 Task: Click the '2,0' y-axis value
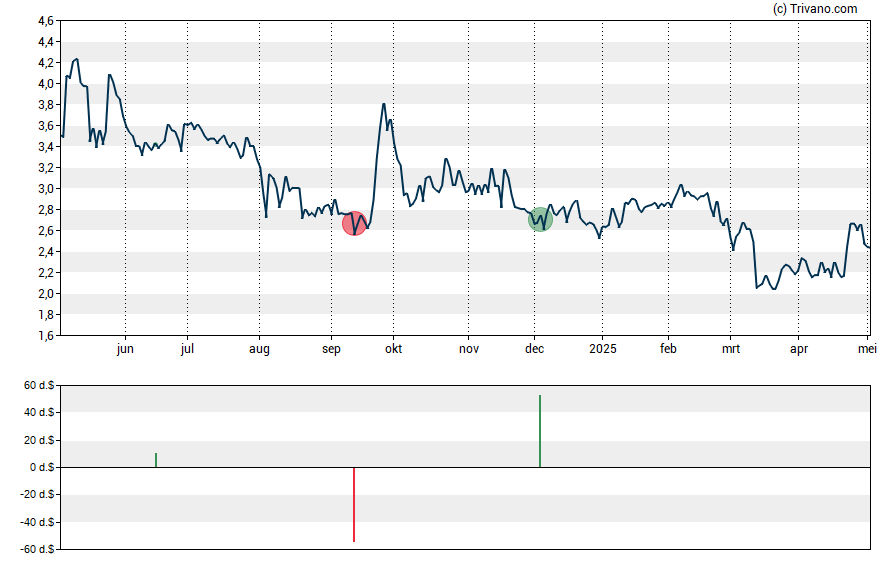pos(46,294)
